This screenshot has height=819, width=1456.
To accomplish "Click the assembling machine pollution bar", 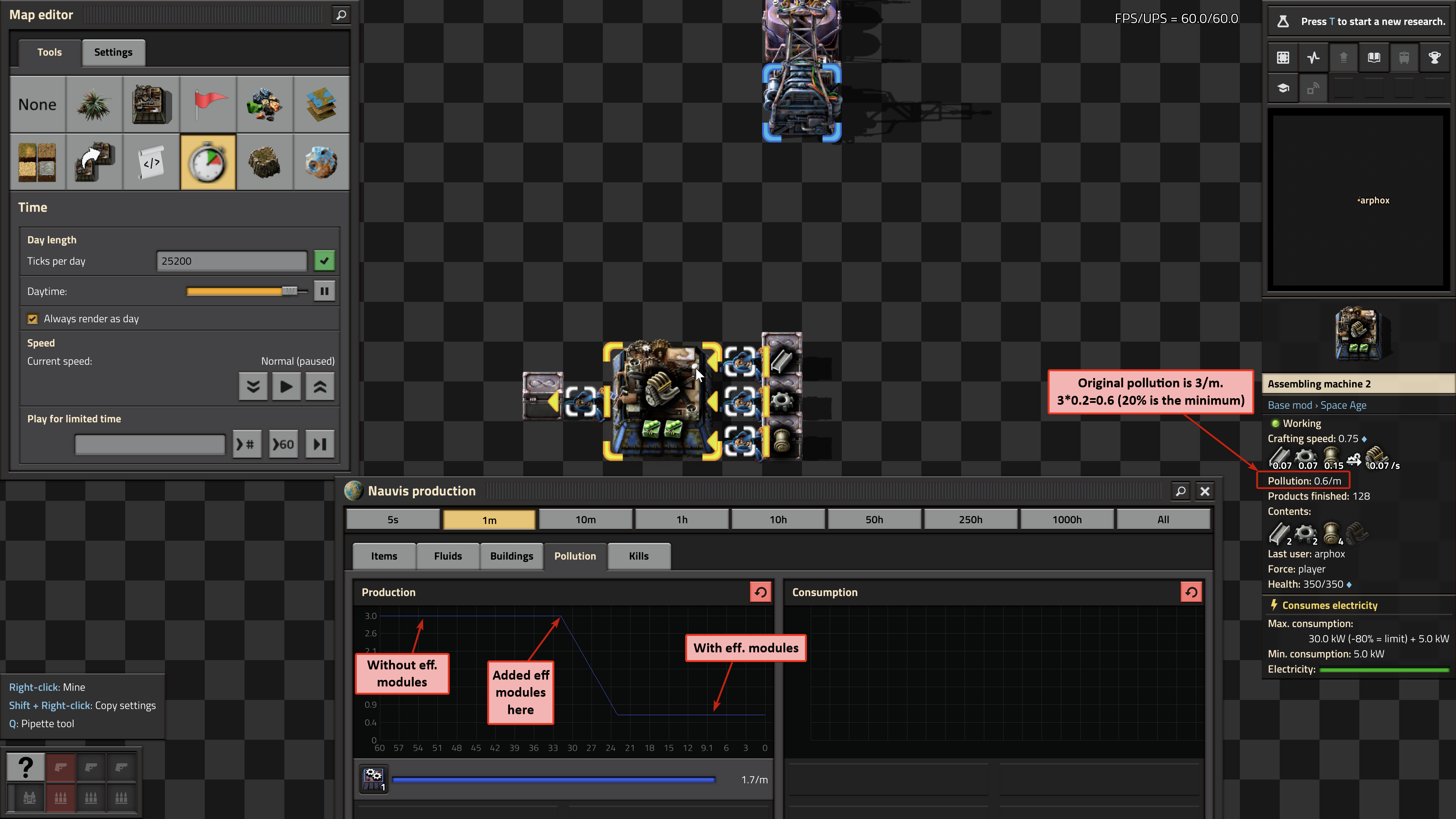I will [x=553, y=780].
